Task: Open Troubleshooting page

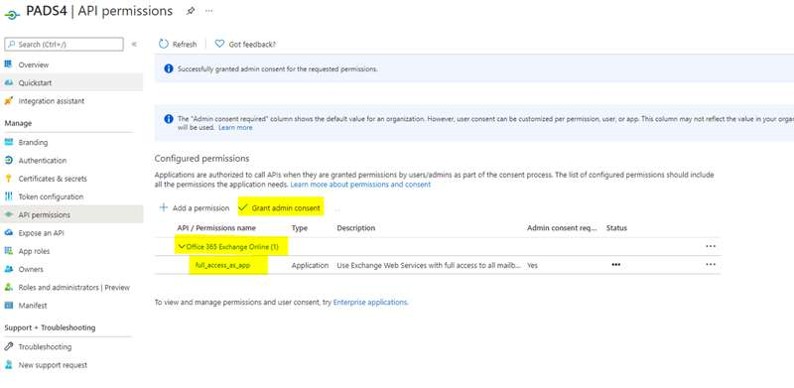Action: click(x=45, y=347)
